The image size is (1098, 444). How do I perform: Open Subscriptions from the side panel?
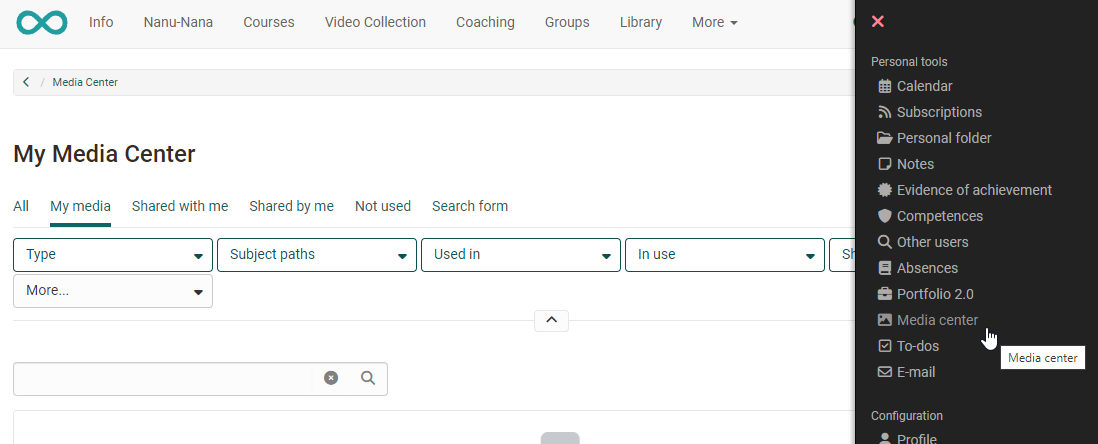(938, 112)
